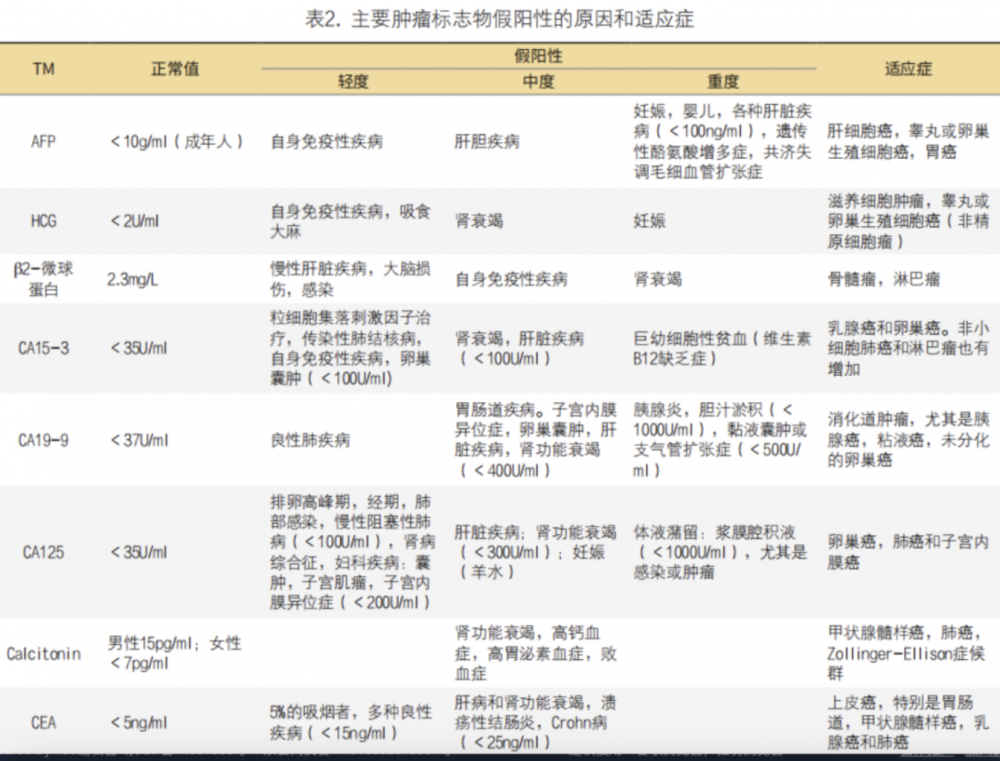Select the 'CA15-3' row label
The width and height of the screenshot is (1000, 761).
[x=43, y=348]
